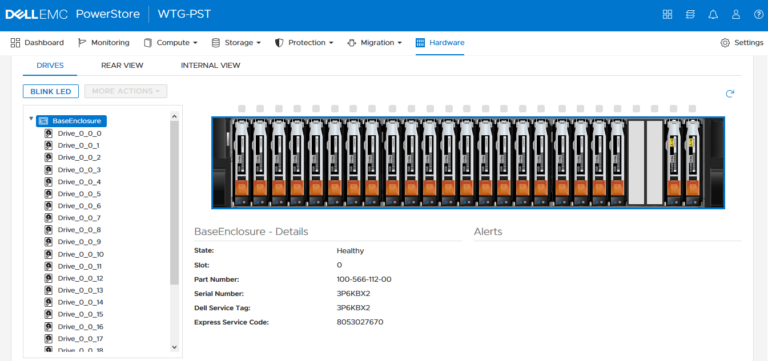The height and width of the screenshot is (361, 768).
Task: Open the user account icon
Action: pos(736,14)
